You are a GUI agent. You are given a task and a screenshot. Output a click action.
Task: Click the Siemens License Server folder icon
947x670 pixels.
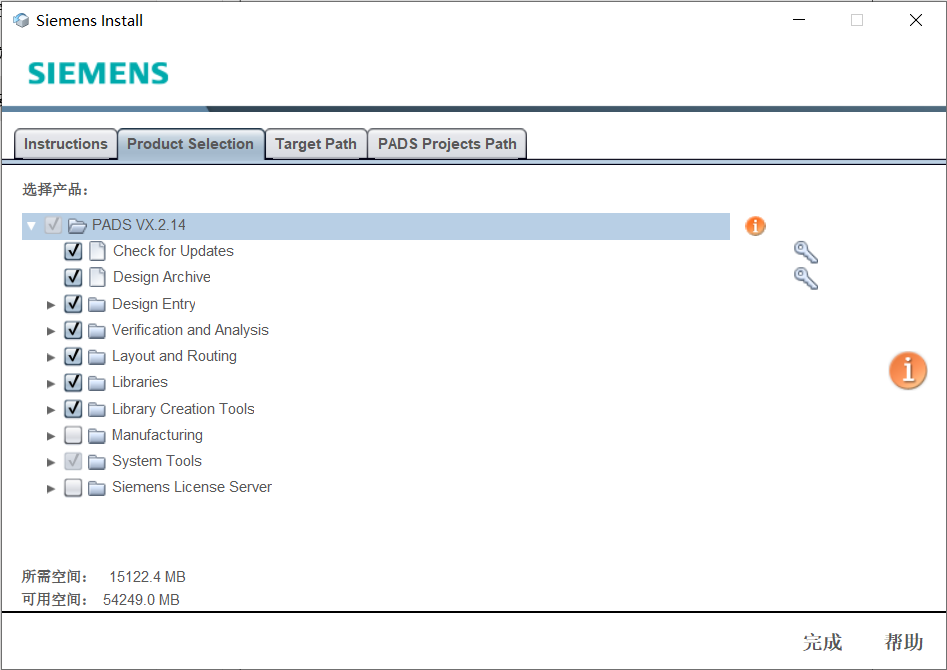point(97,488)
